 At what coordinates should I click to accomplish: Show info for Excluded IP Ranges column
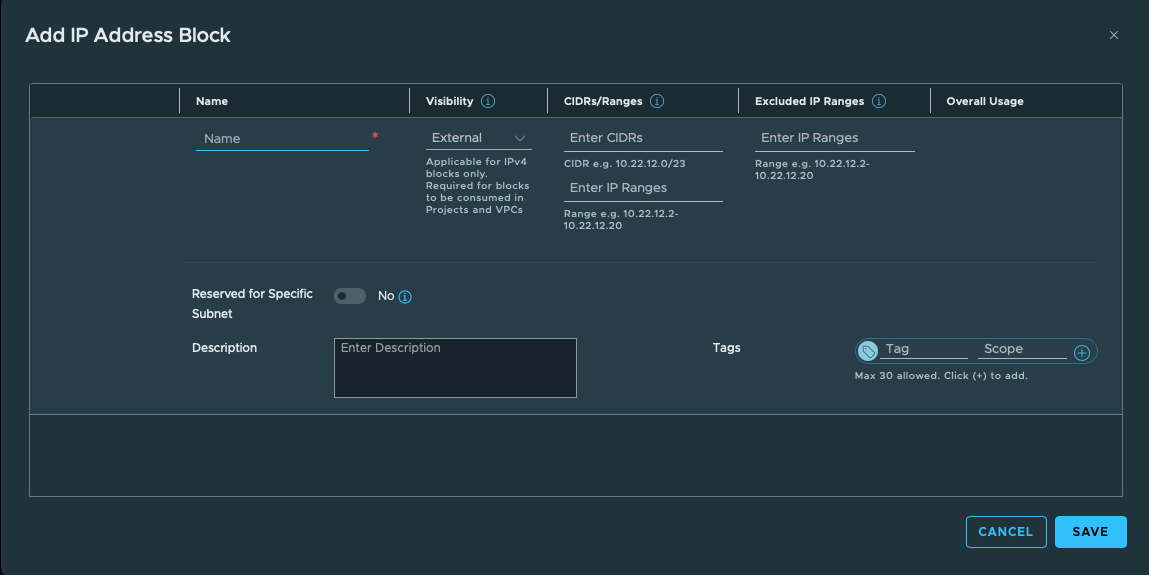point(879,101)
